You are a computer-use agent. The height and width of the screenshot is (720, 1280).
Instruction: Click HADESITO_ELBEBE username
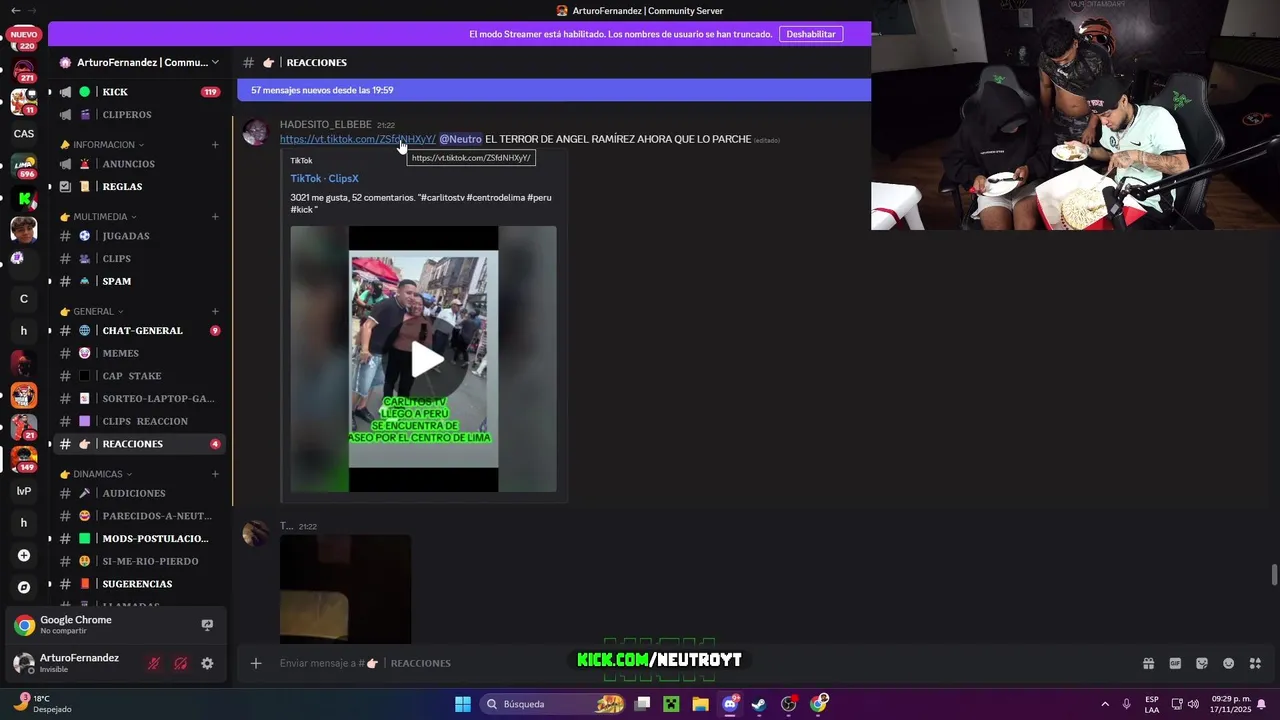326,125
